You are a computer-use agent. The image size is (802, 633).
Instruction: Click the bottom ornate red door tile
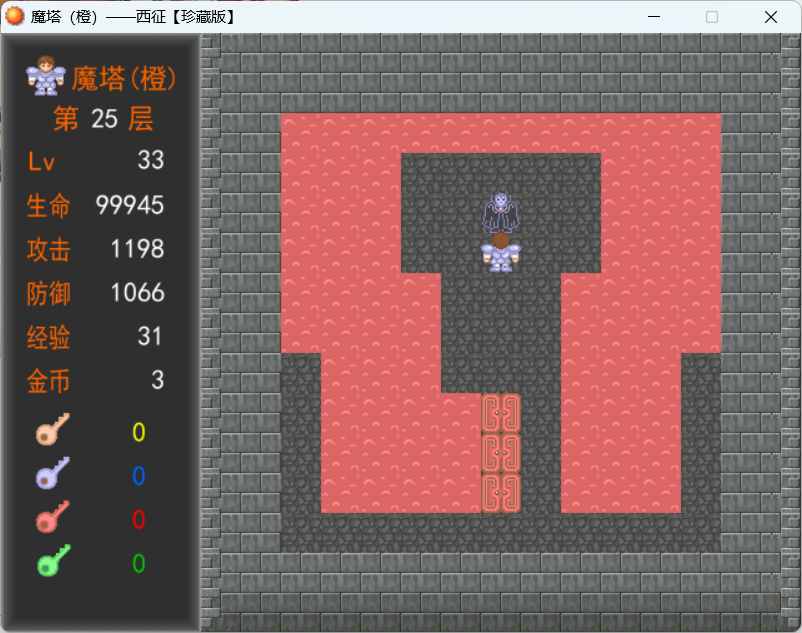501,492
